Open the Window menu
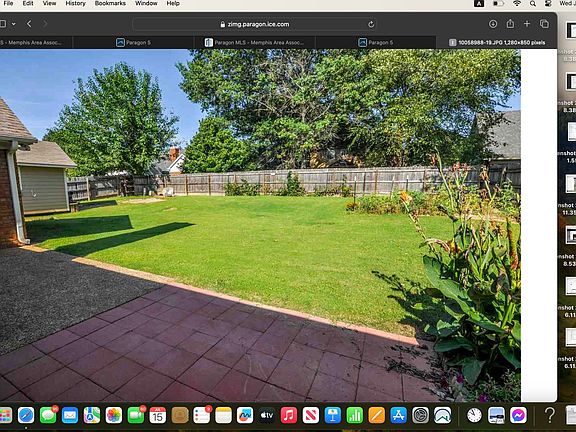Image resolution: width=576 pixels, height=432 pixels. [x=146, y=3]
